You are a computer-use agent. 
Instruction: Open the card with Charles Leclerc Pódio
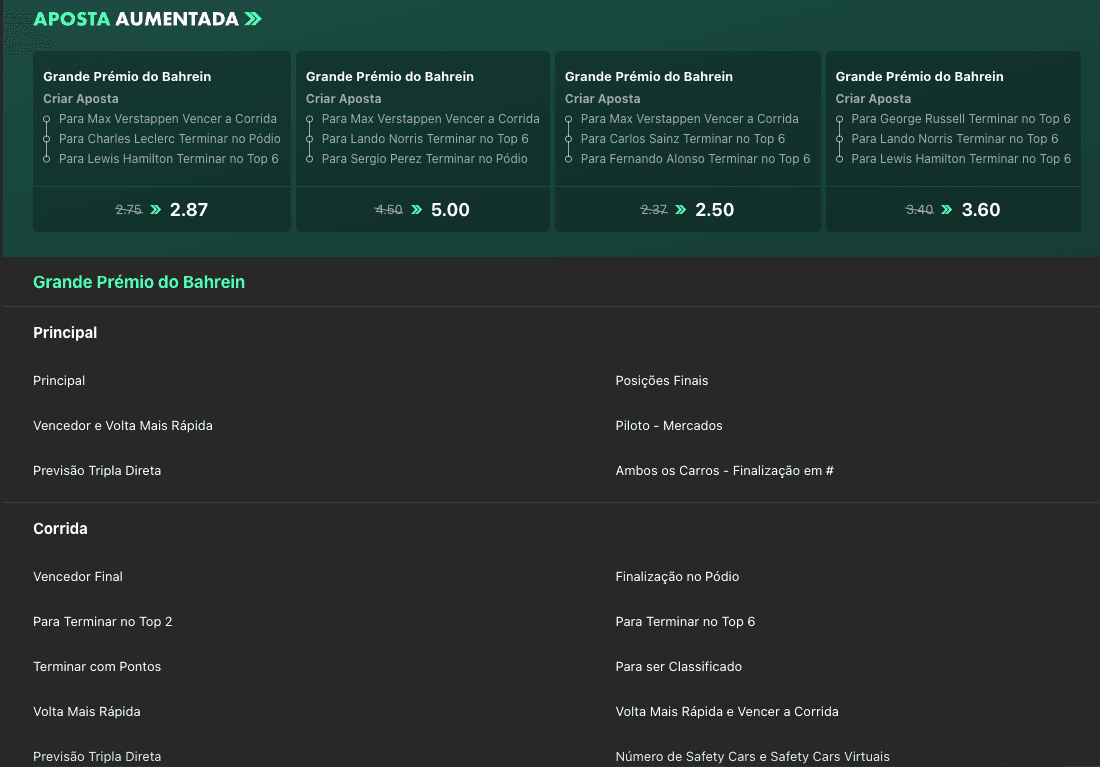tap(162, 141)
